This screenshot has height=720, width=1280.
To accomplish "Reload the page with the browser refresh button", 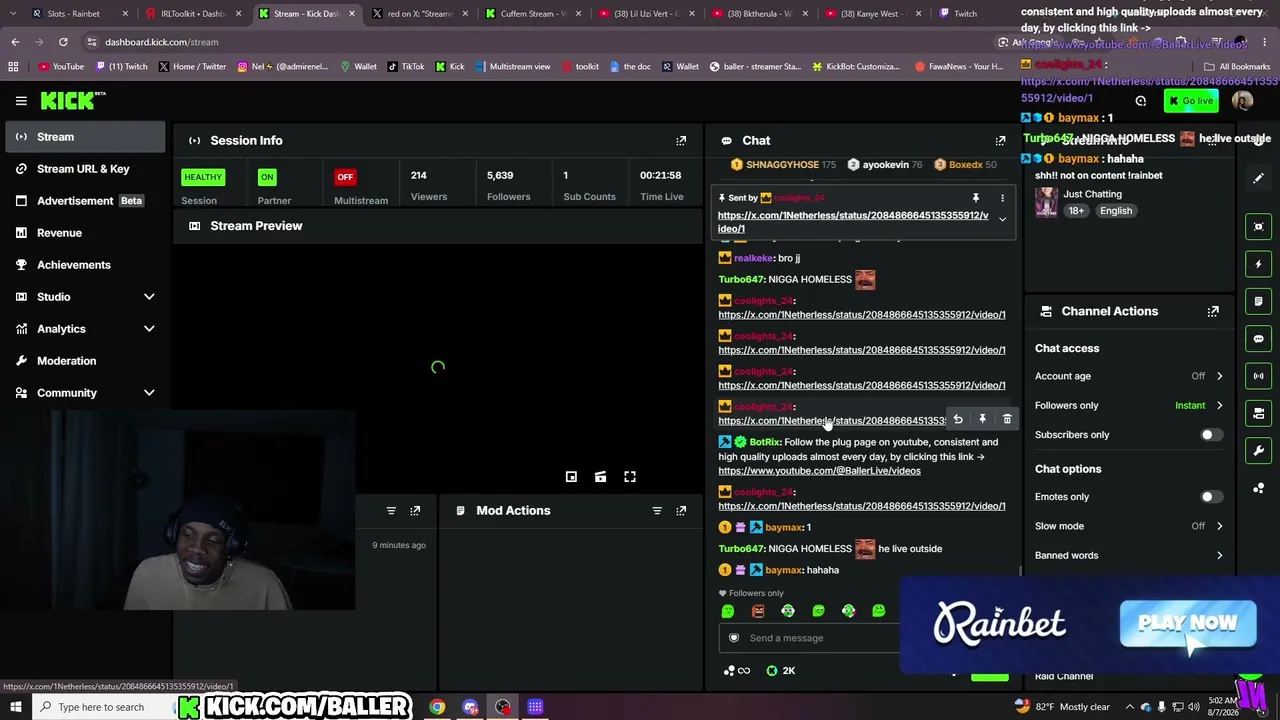I will pyautogui.click(x=63, y=42).
